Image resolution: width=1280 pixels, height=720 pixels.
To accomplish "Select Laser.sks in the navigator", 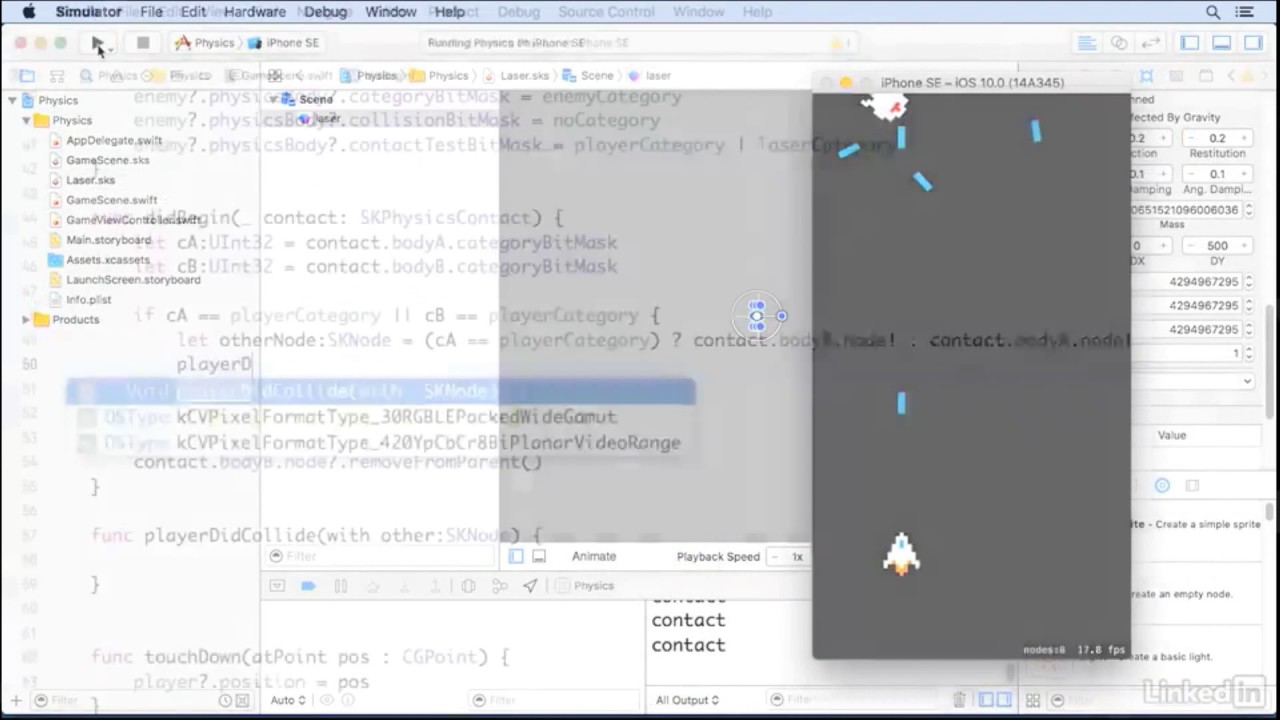I will point(90,180).
